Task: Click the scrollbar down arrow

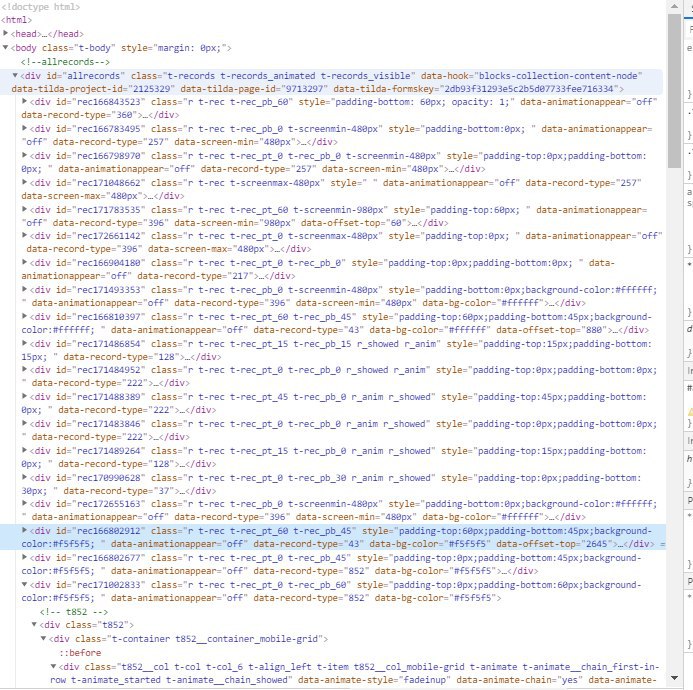Action: (674, 678)
